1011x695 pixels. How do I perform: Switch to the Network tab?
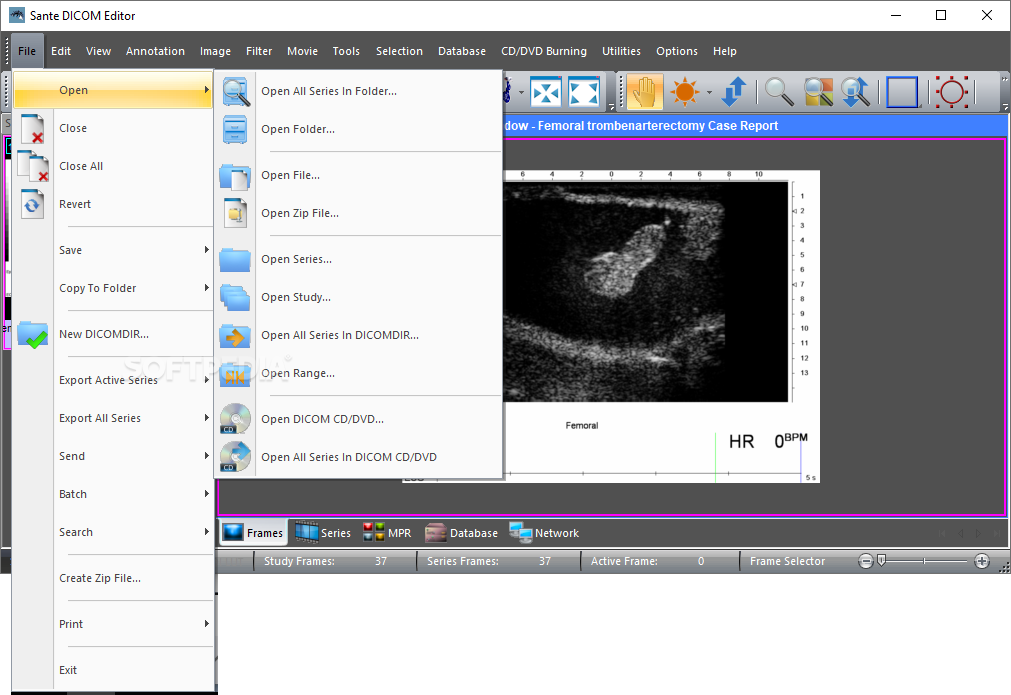click(544, 533)
